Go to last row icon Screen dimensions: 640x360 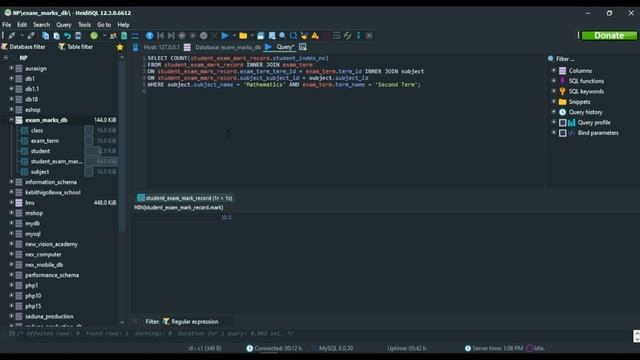tap(171, 36)
